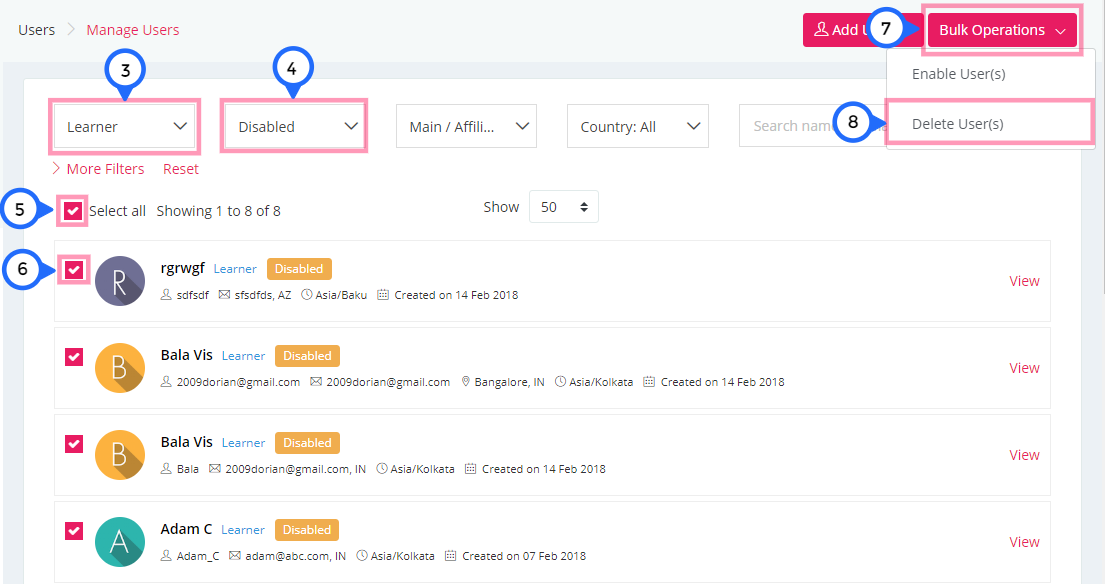Change the Show 50 entries selector
This screenshot has height=584, width=1105.
[x=564, y=206]
